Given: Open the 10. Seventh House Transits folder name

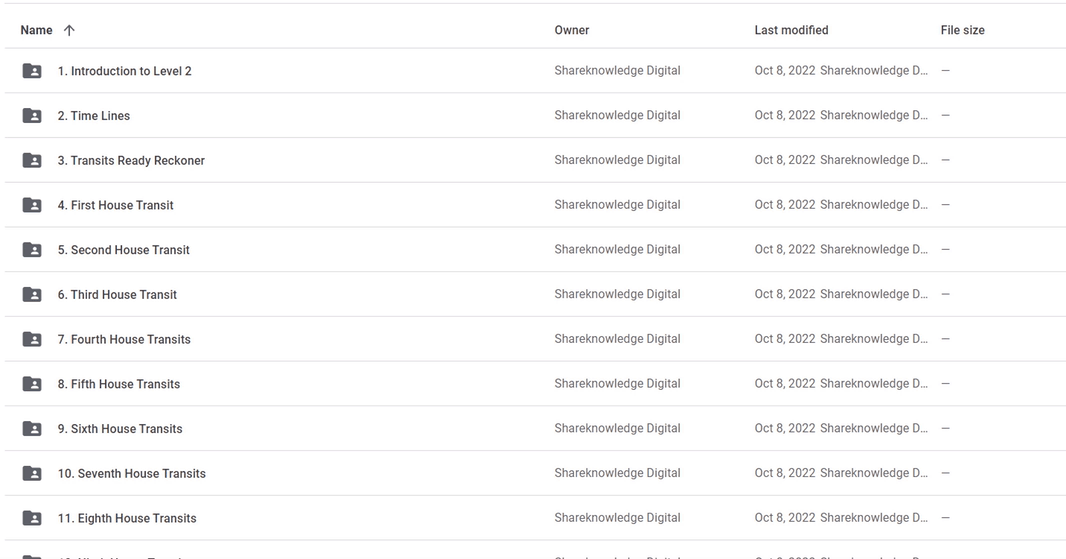Looking at the screenshot, I should click(x=132, y=473).
